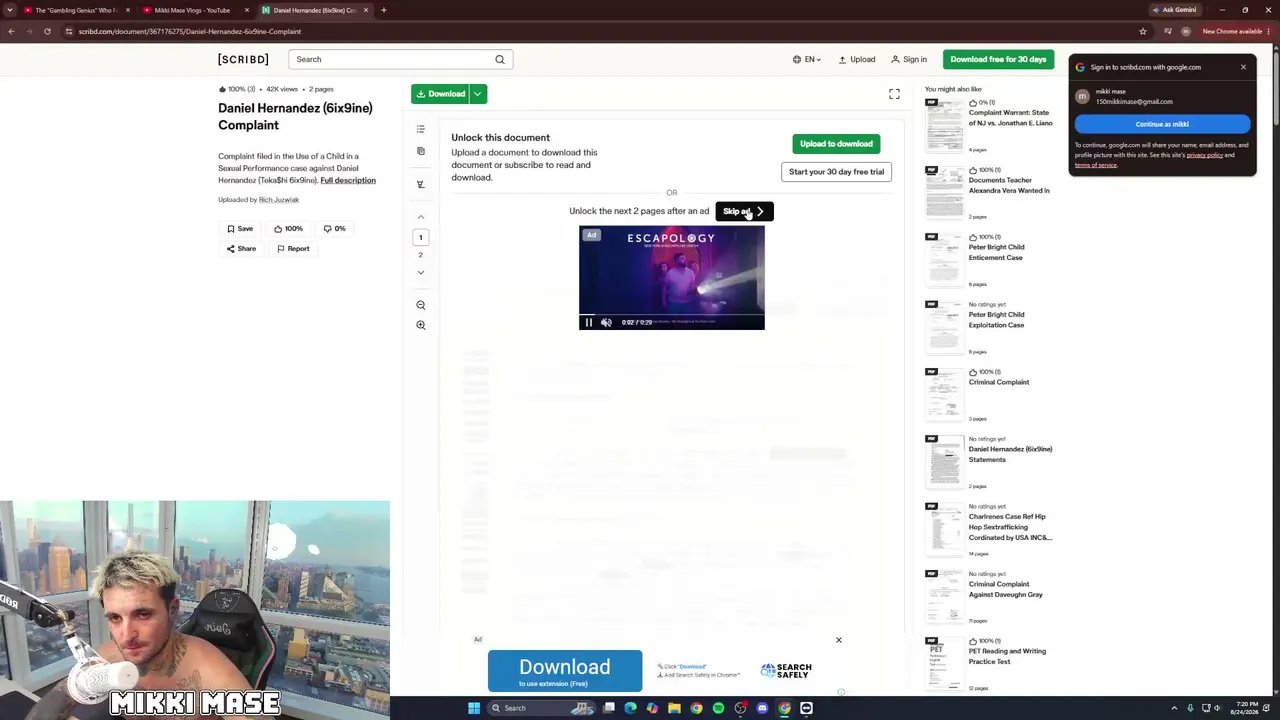Start your 30 day free trial
This screenshot has height=720, width=1280.
pyautogui.click(x=836, y=172)
